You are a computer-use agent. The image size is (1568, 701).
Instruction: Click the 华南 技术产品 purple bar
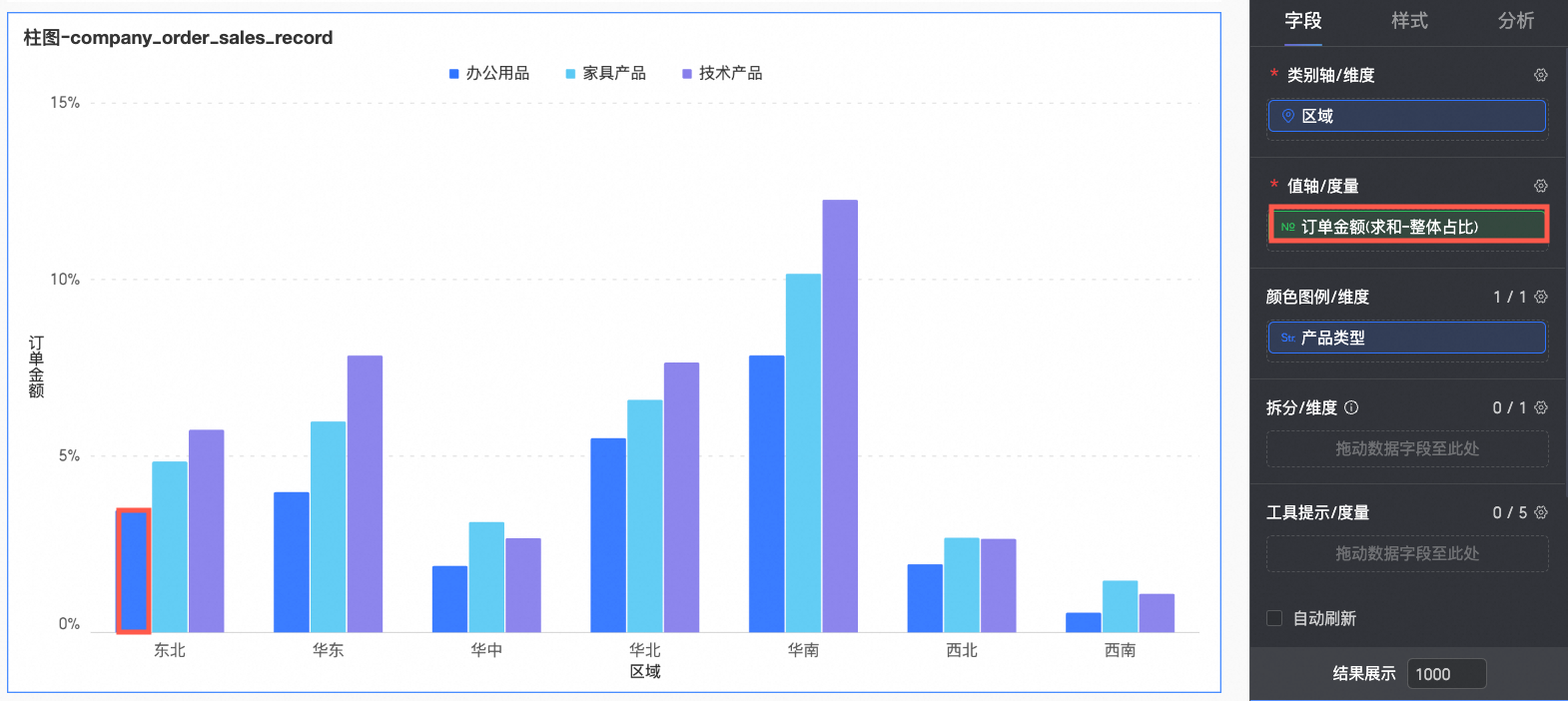click(x=840, y=415)
